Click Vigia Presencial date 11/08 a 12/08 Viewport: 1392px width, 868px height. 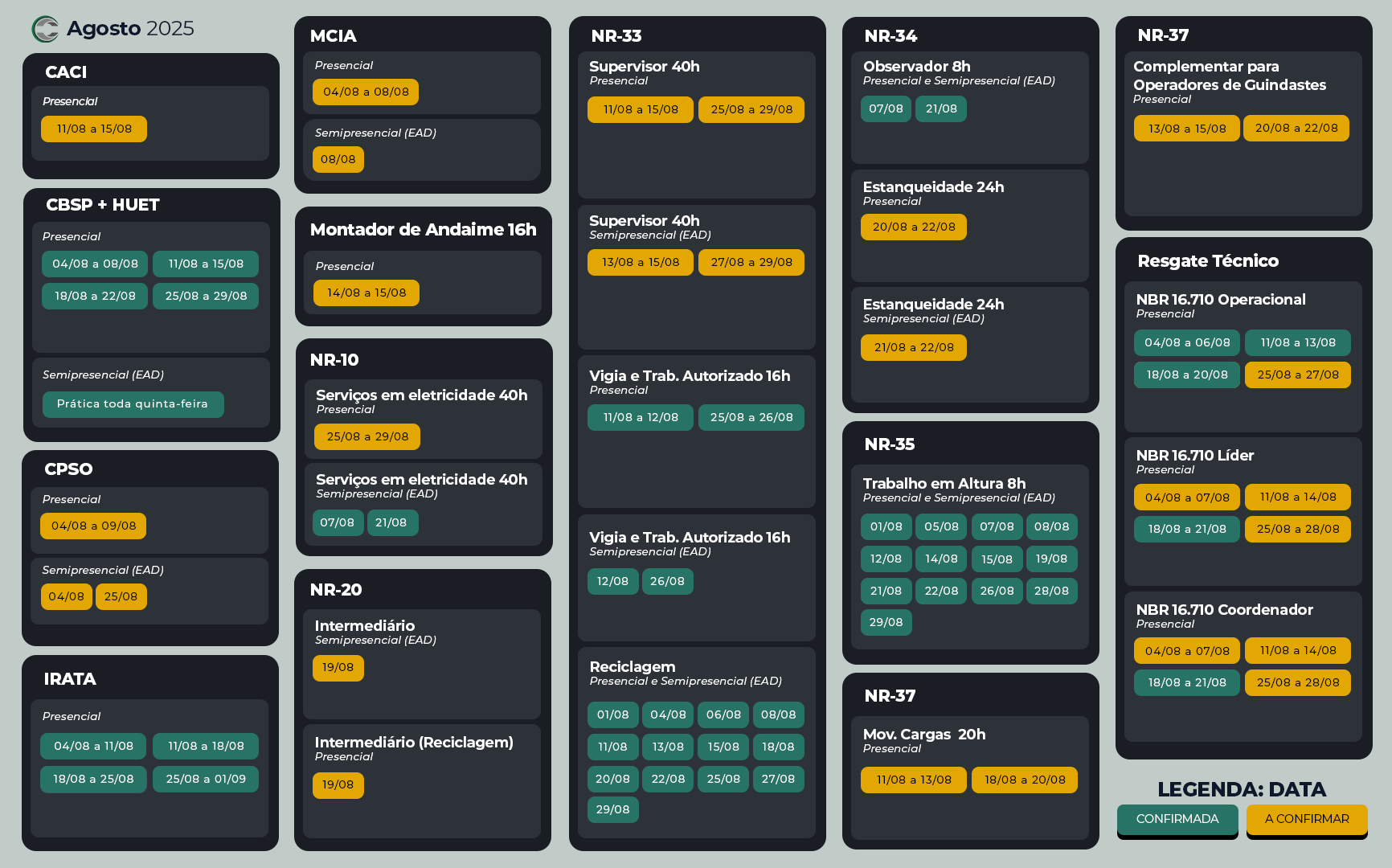[x=641, y=417]
